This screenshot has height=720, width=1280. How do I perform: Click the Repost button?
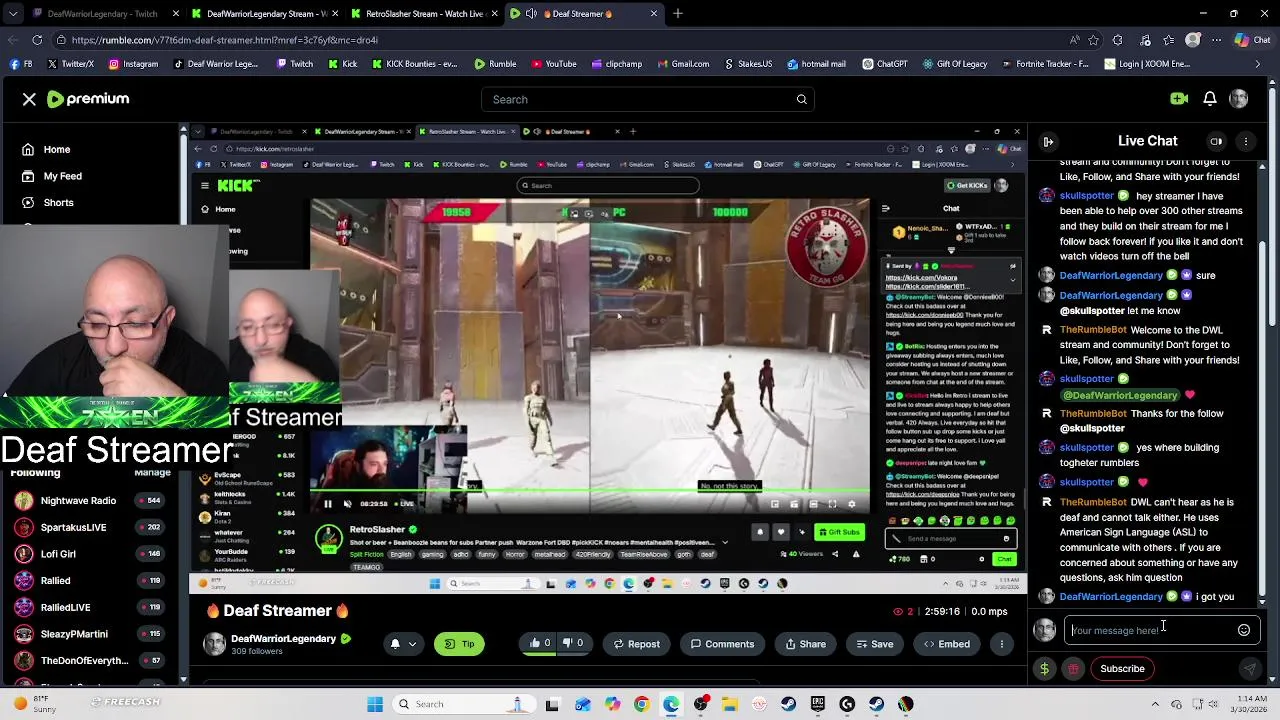tap(637, 644)
